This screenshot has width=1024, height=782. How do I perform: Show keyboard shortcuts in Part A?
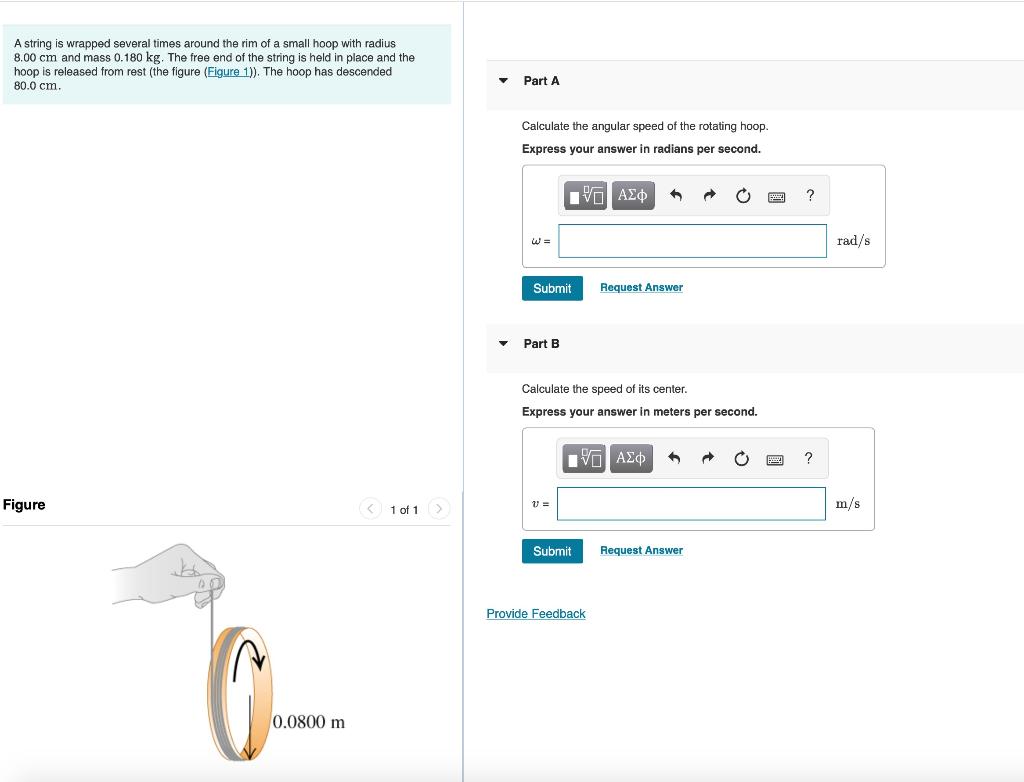pos(776,197)
